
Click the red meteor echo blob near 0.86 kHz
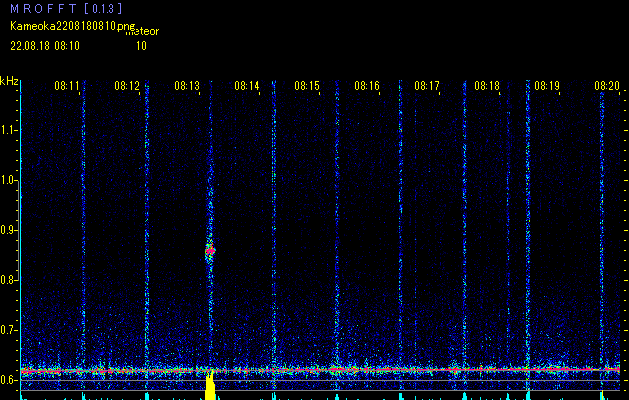(210, 251)
